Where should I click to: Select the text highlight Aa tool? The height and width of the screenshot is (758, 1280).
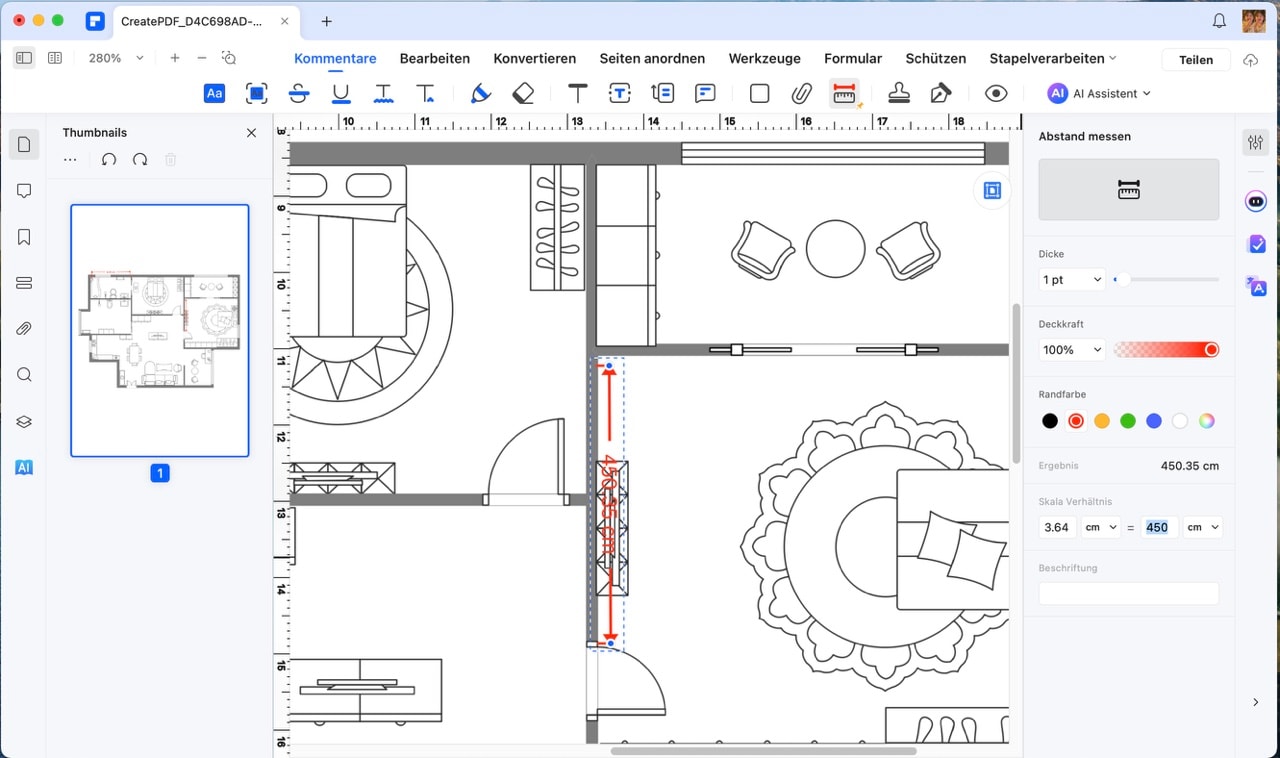click(214, 93)
